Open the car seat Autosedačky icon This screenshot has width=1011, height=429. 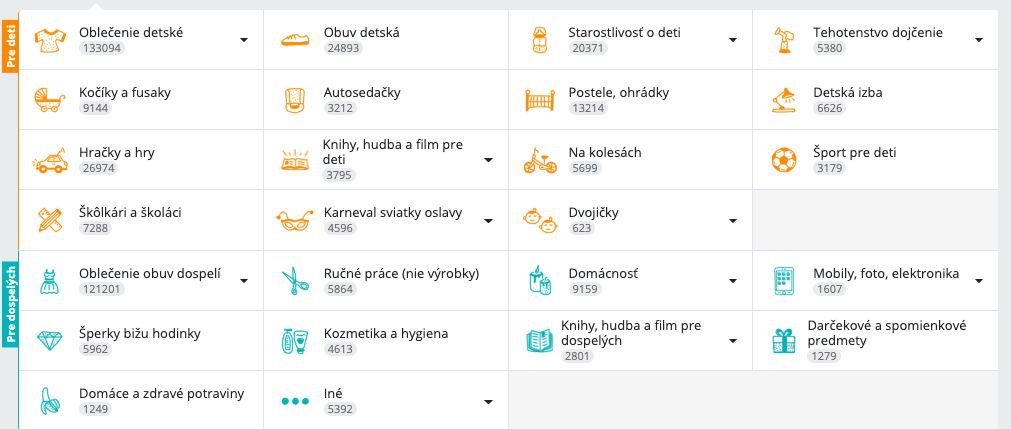(295, 100)
